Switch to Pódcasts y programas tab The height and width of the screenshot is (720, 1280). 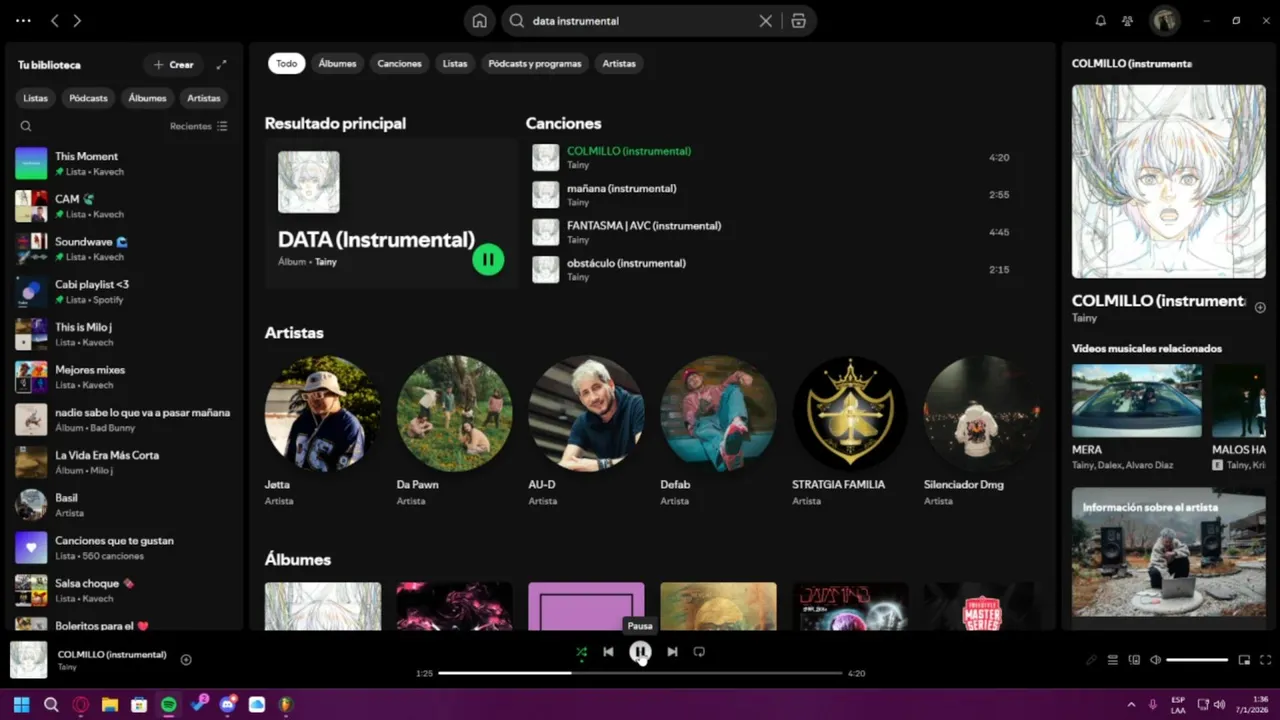535,63
